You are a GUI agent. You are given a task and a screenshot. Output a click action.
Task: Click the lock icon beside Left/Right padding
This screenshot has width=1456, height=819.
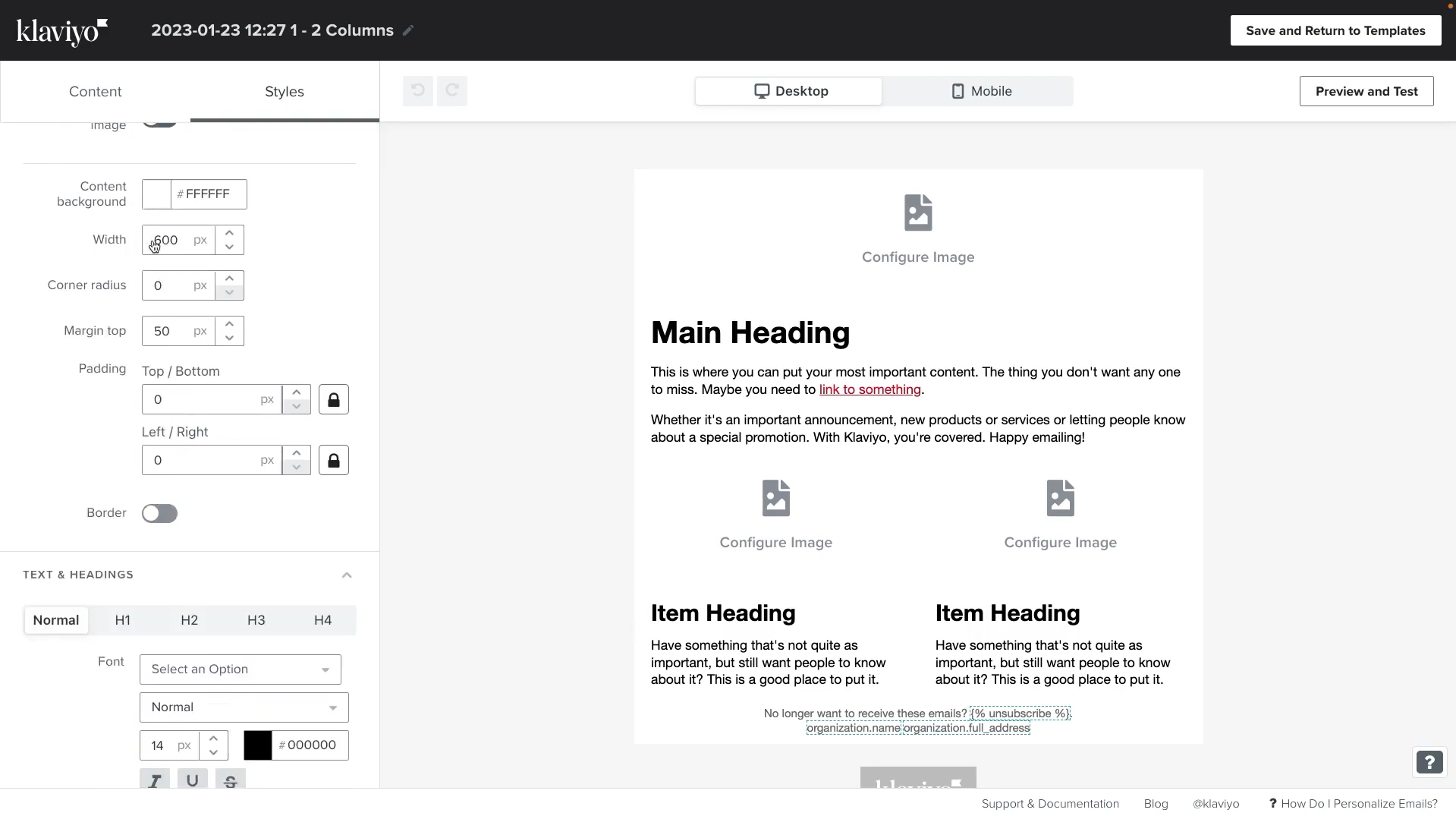(333, 459)
